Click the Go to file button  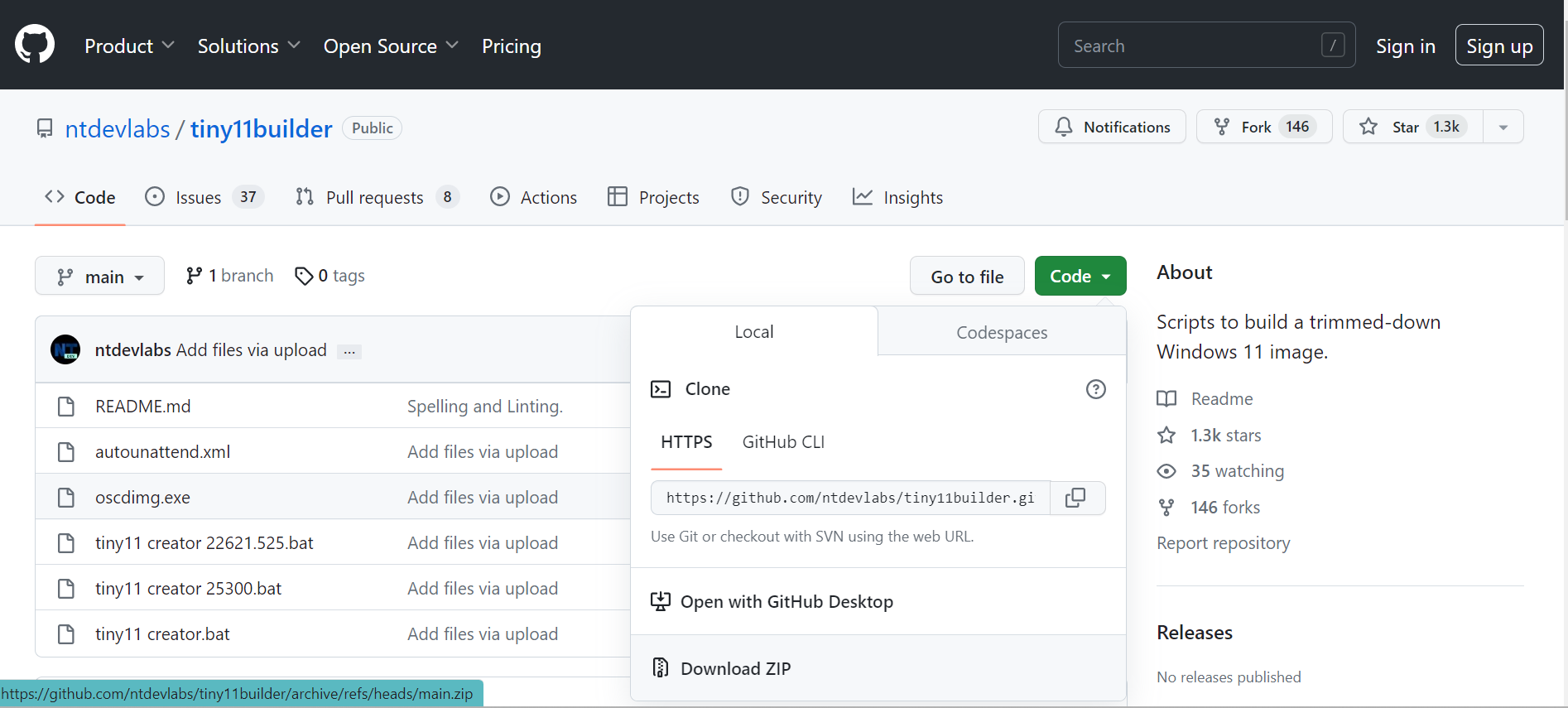tap(967, 276)
